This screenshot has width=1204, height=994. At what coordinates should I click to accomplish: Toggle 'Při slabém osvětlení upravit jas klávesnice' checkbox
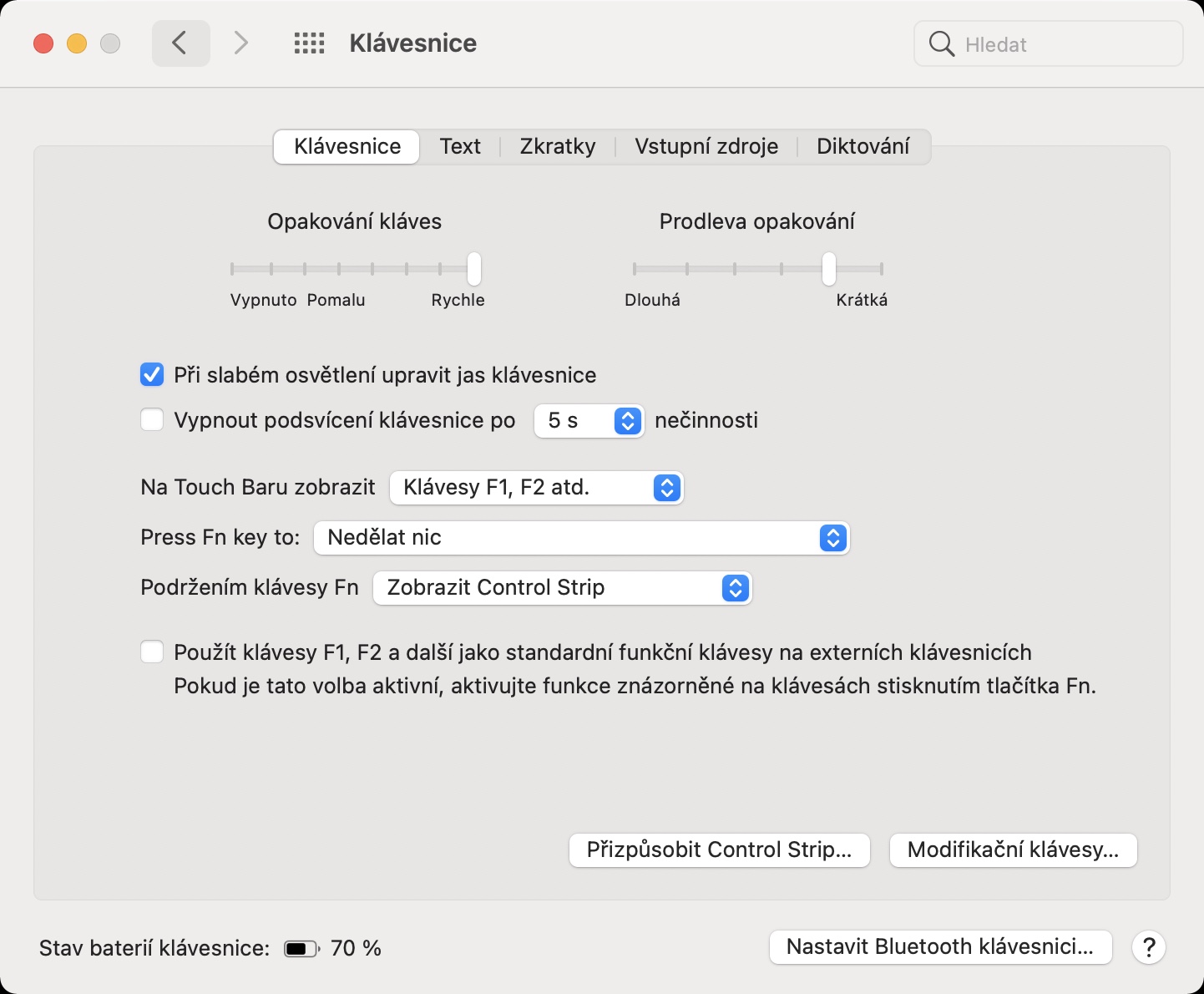(x=152, y=375)
